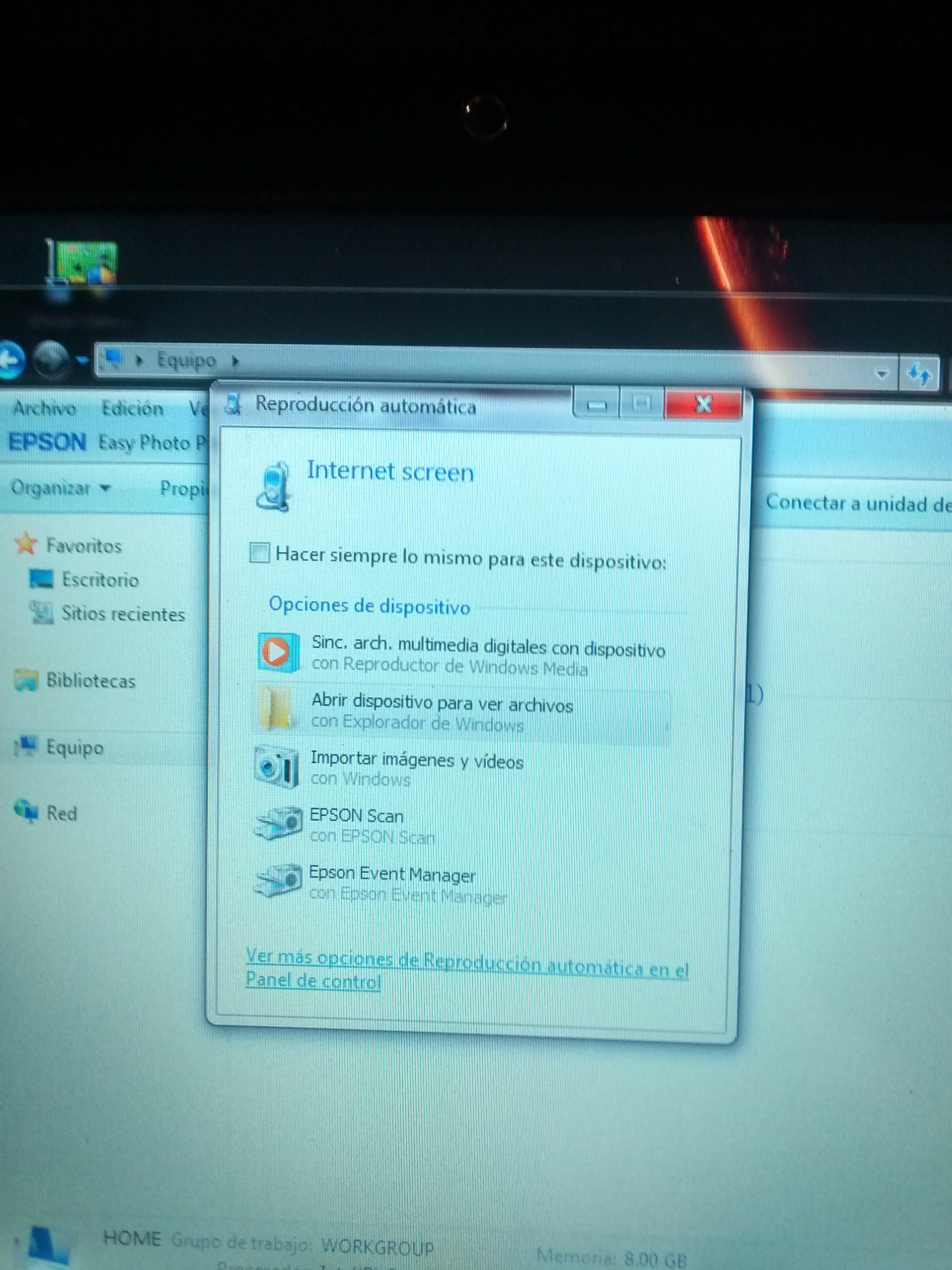Screen dimensions: 952x1270
Task: Open the Edición menu in Explorer
Action: coord(133,409)
